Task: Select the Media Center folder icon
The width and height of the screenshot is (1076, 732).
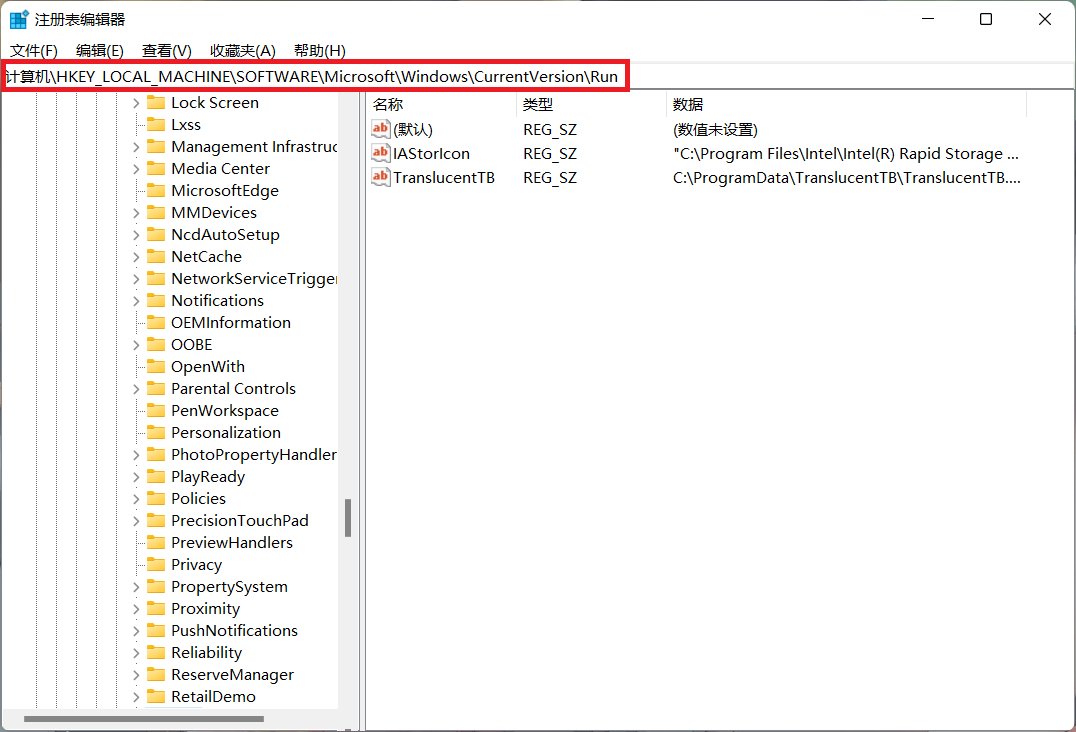Action: point(155,168)
